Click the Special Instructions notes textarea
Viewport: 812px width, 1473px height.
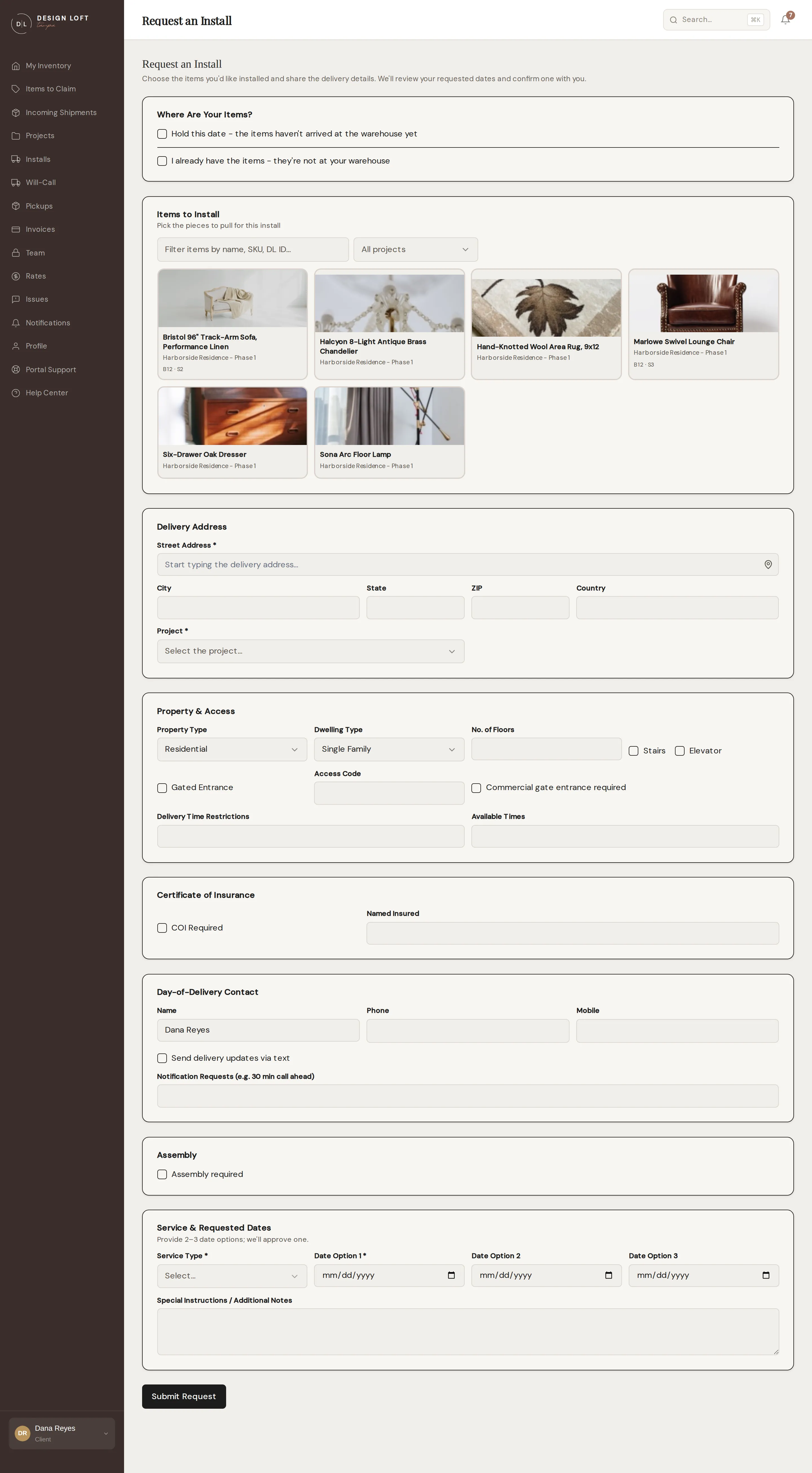pos(468,1331)
